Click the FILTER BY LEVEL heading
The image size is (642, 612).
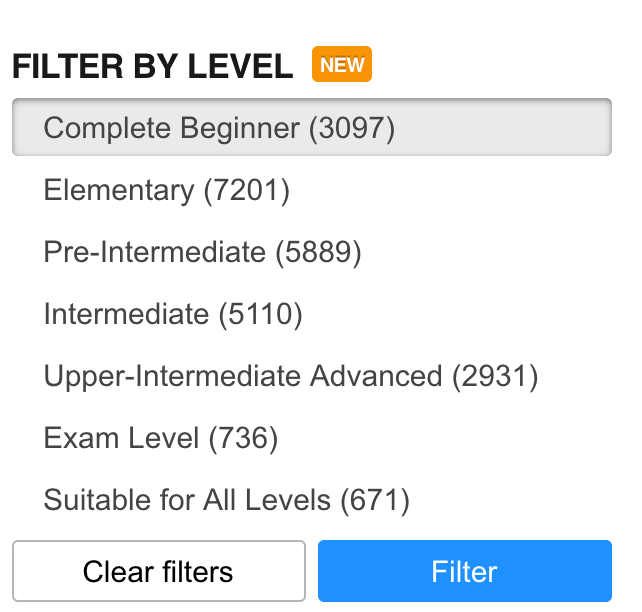153,67
